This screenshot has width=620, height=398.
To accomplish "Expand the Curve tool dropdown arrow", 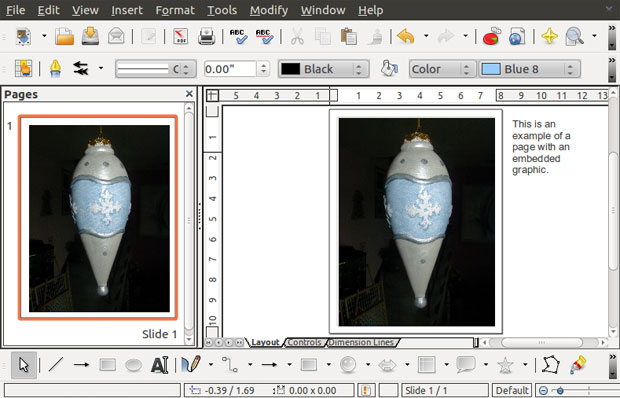I will pos(211,364).
